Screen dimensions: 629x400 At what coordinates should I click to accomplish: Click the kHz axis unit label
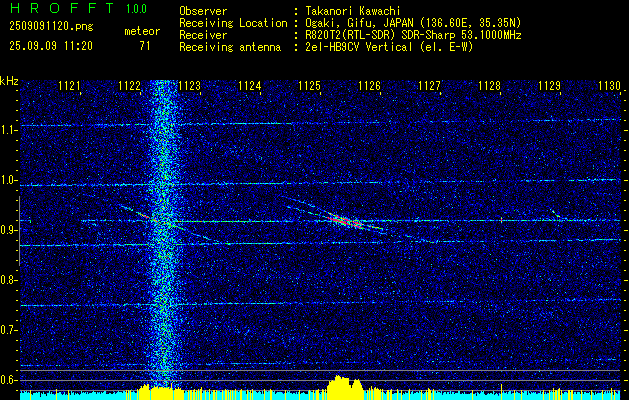pos(9,81)
